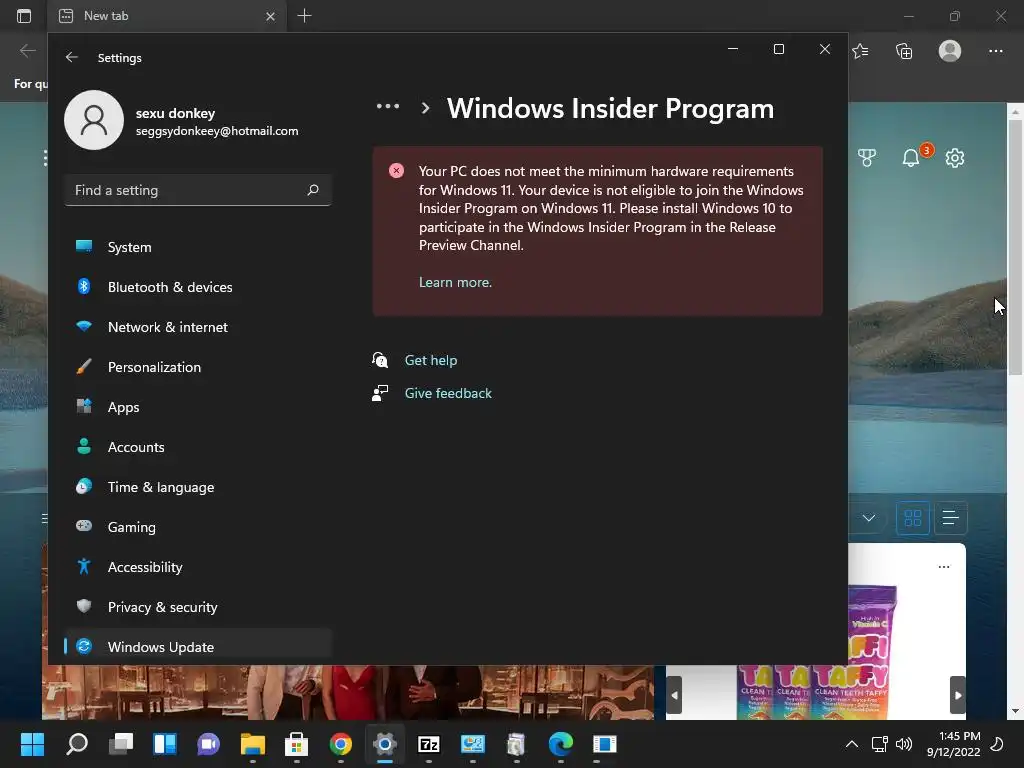Open Privacy & security settings
This screenshot has height=768, width=1024.
click(198, 607)
